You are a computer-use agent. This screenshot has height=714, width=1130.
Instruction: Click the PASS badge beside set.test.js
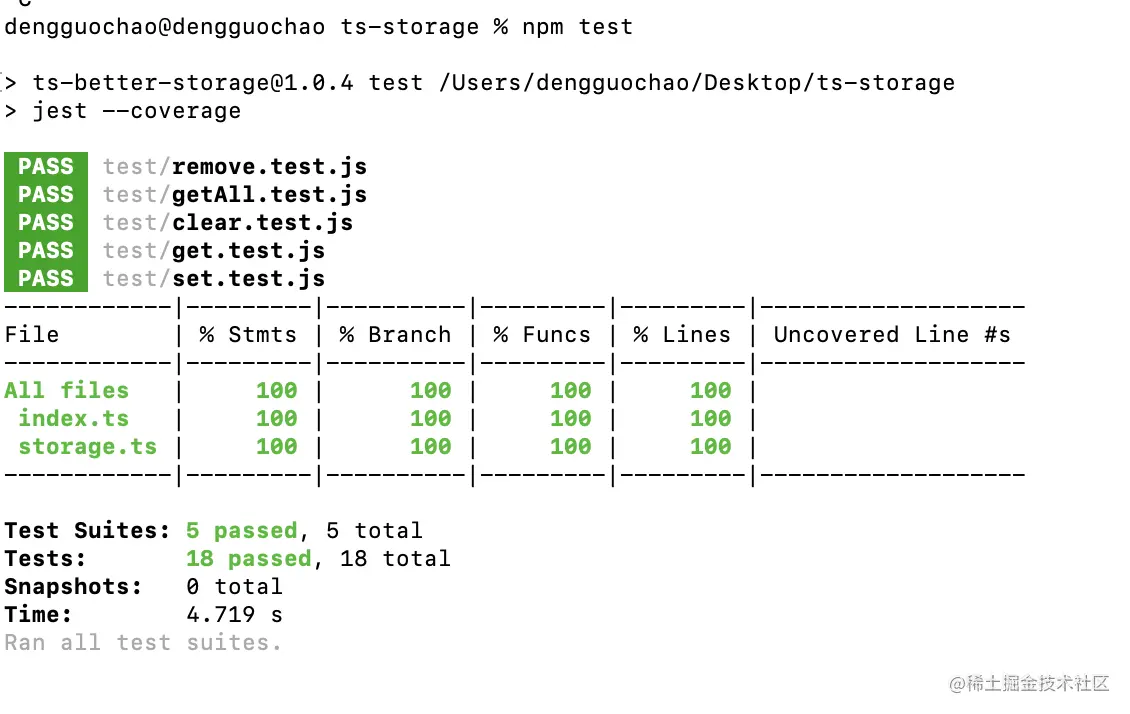click(x=46, y=278)
